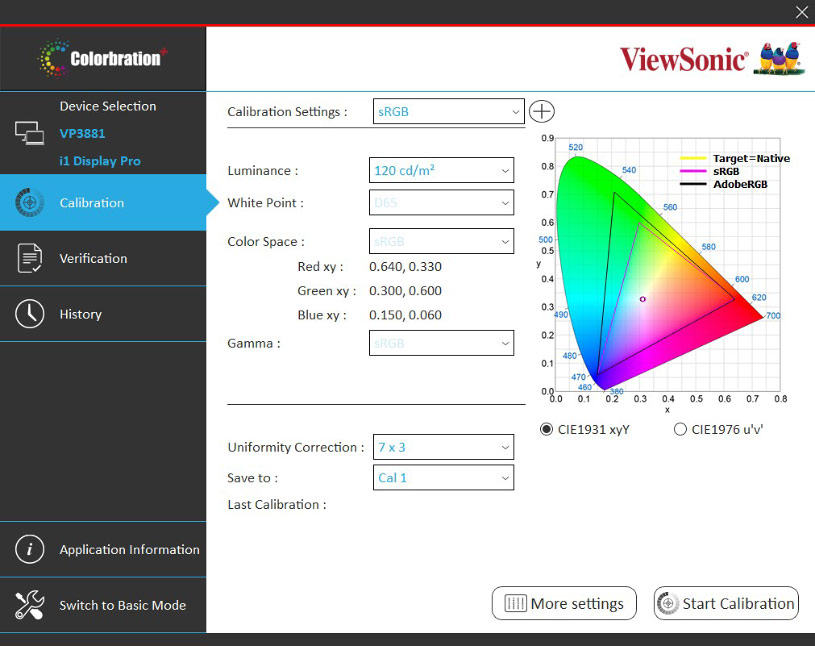Screen dimensions: 815x646
Task: Click the Blue xy value 0.150, 0.060
Action: click(405, 315)
